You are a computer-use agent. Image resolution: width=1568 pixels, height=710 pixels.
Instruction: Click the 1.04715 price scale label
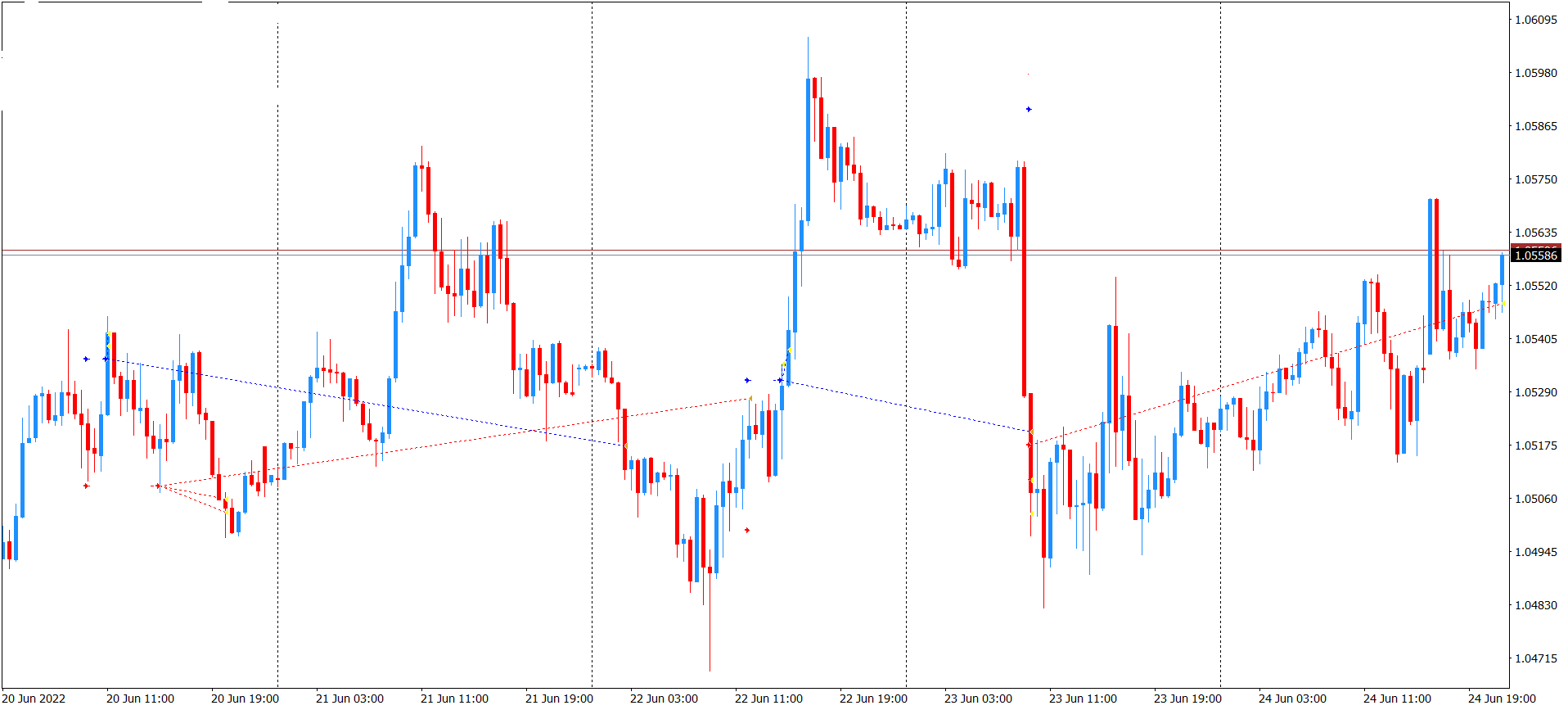tap(1536, 658)
